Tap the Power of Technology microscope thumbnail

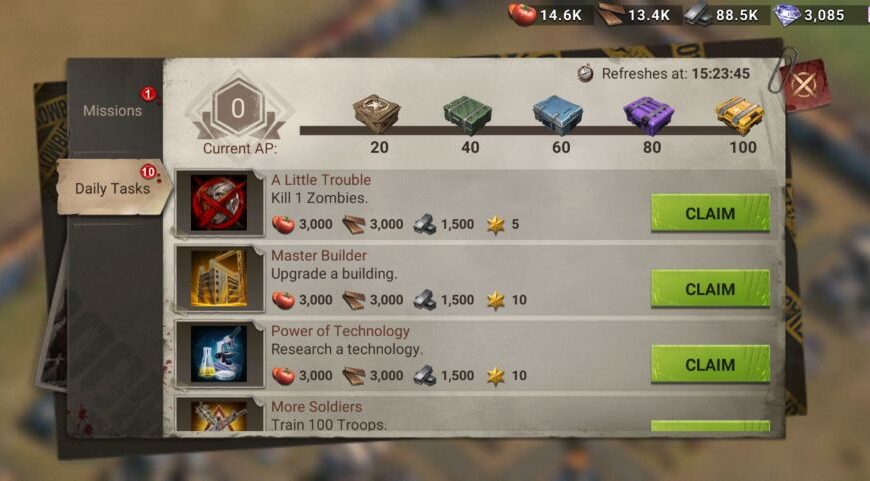[219, 354]
